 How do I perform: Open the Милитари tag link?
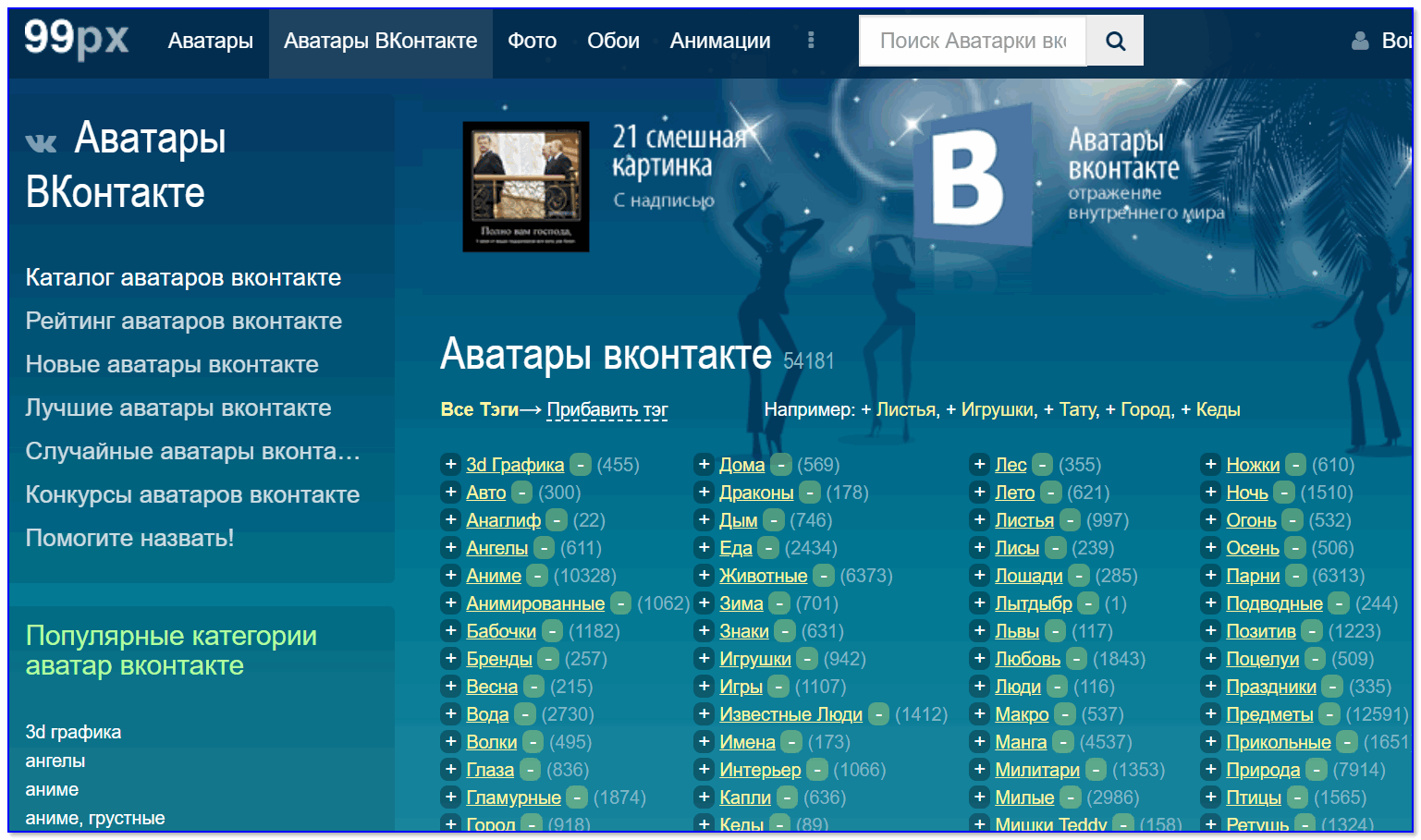click(1037, 770)
